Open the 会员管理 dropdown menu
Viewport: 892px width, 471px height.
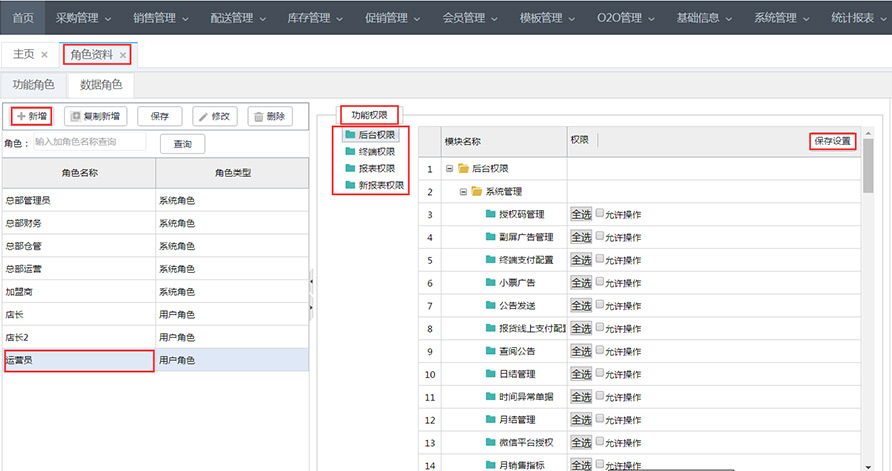point(470,18)
